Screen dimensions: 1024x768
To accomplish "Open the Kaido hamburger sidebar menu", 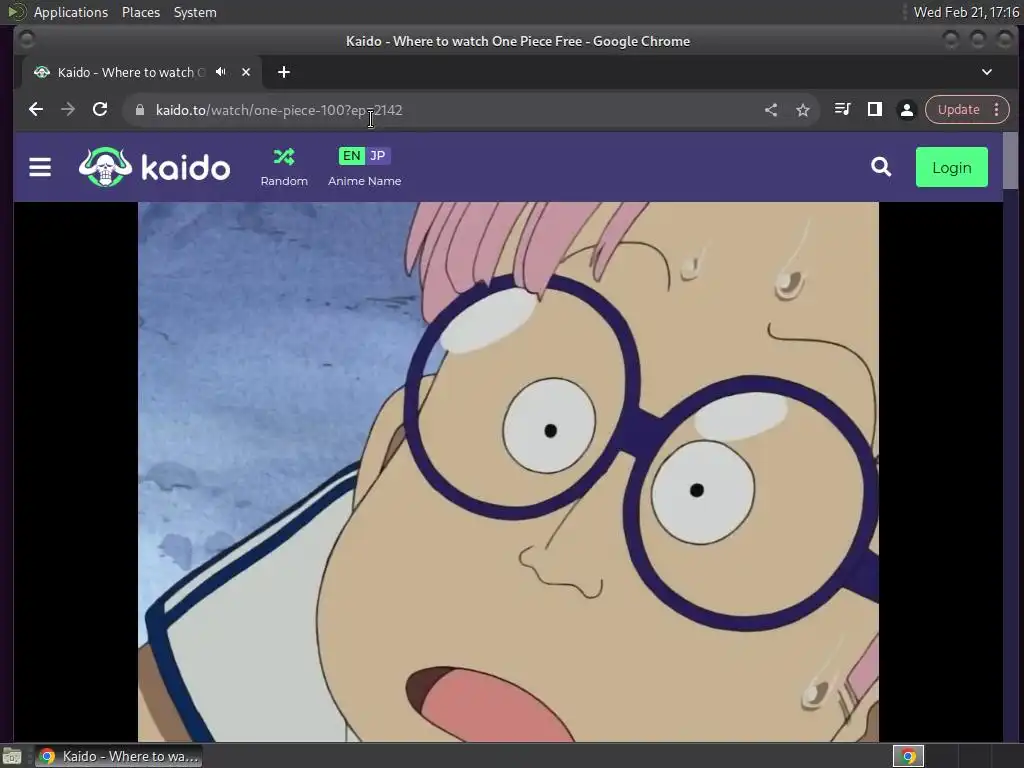I will (40, 167).
